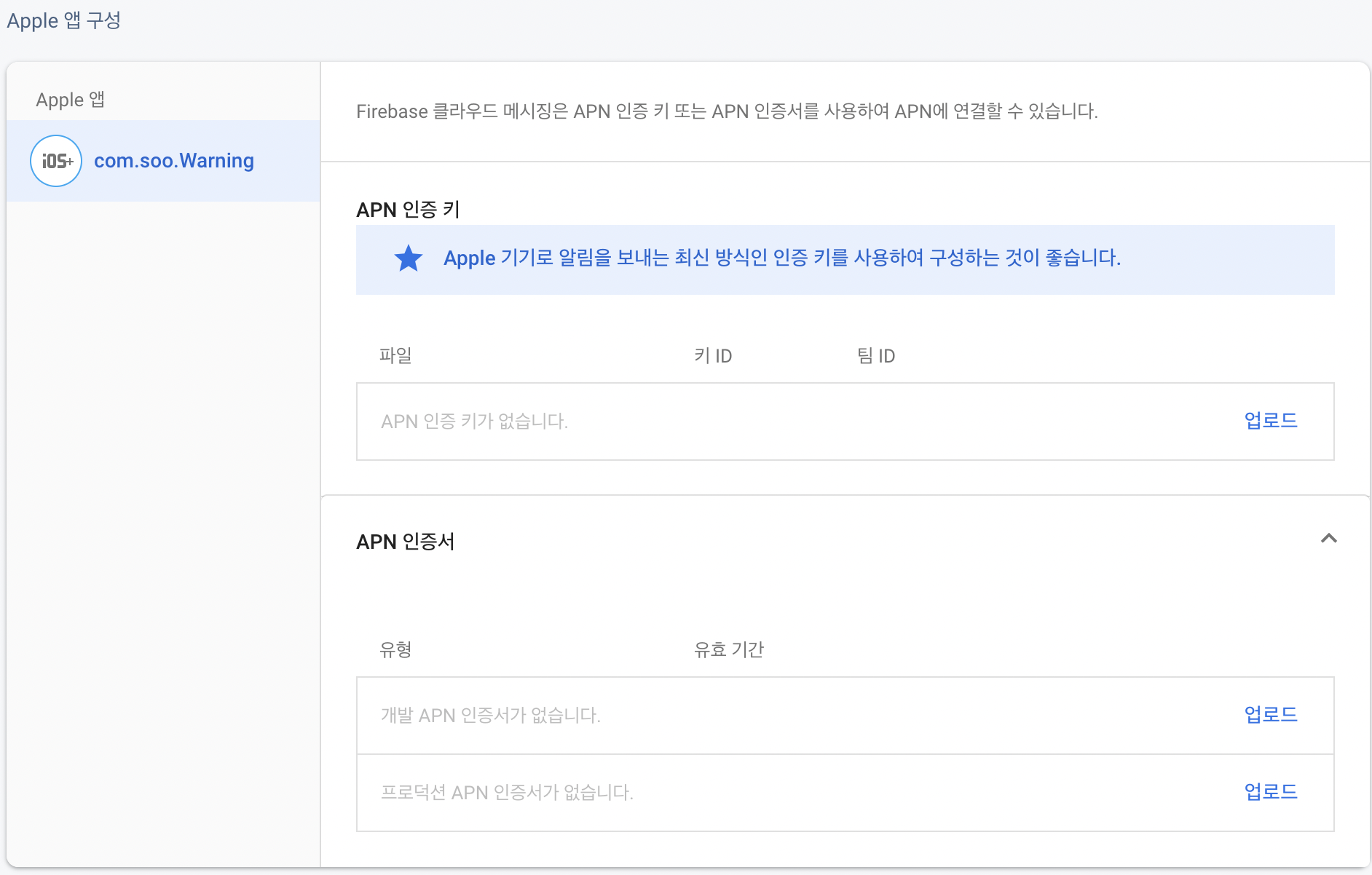Click 'APN 인증 키가 없습니다.' text
This screenshot has height=875, width=1372.
click(475, 421)
